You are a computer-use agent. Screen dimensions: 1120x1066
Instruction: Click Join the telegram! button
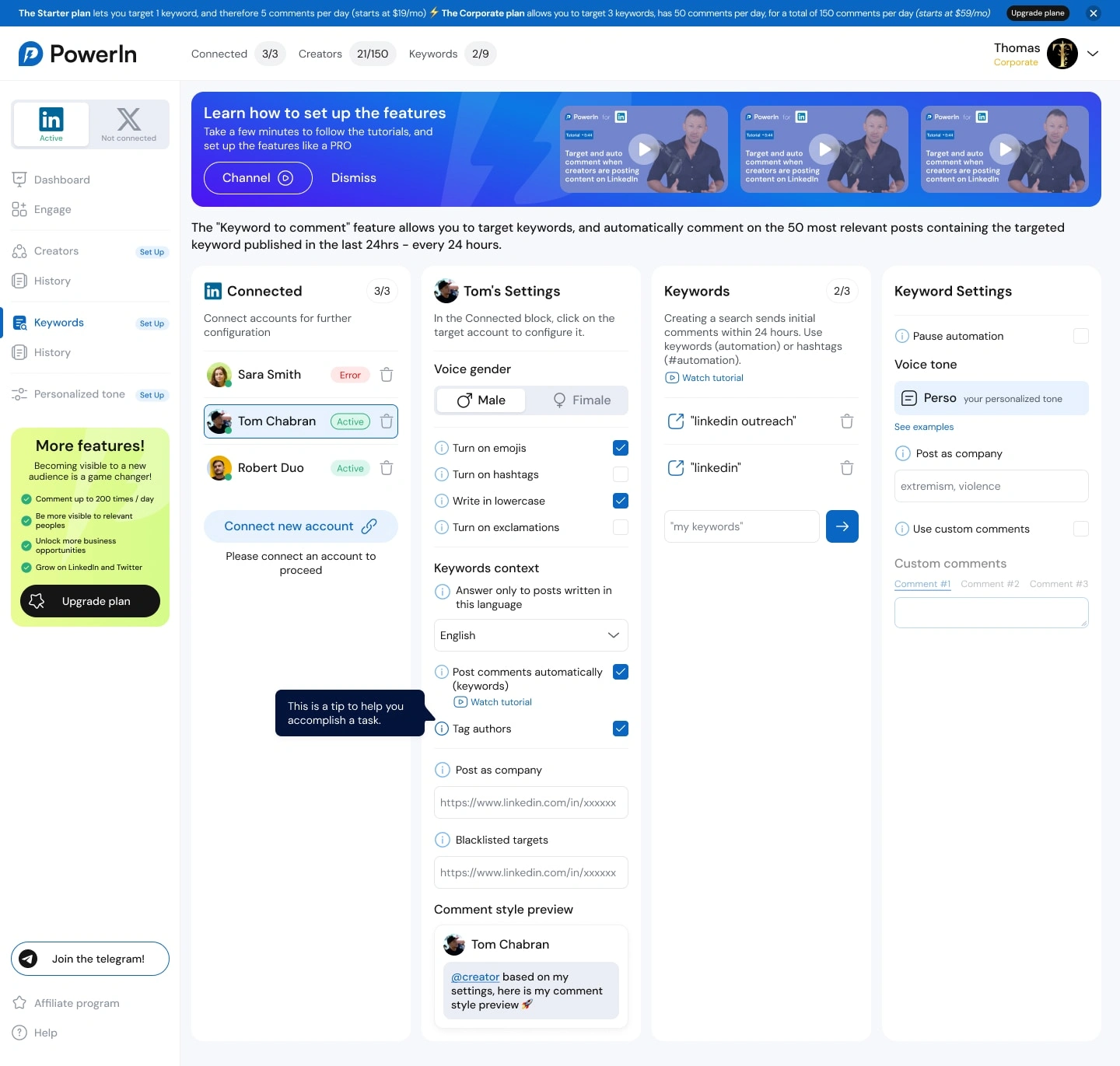click(x=90, y=959)
